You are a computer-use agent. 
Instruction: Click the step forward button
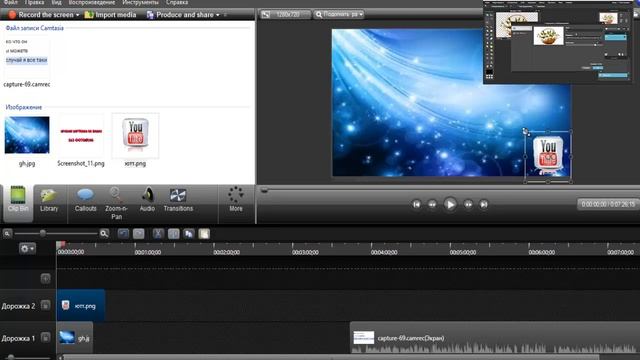point(468,204)
